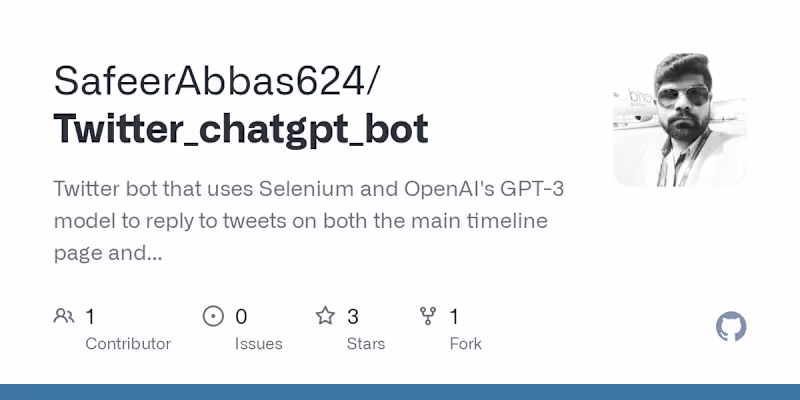Select the Stars label
Viewport: 800px width, 400px height.
pyautogui.click(x=367, y=344)
